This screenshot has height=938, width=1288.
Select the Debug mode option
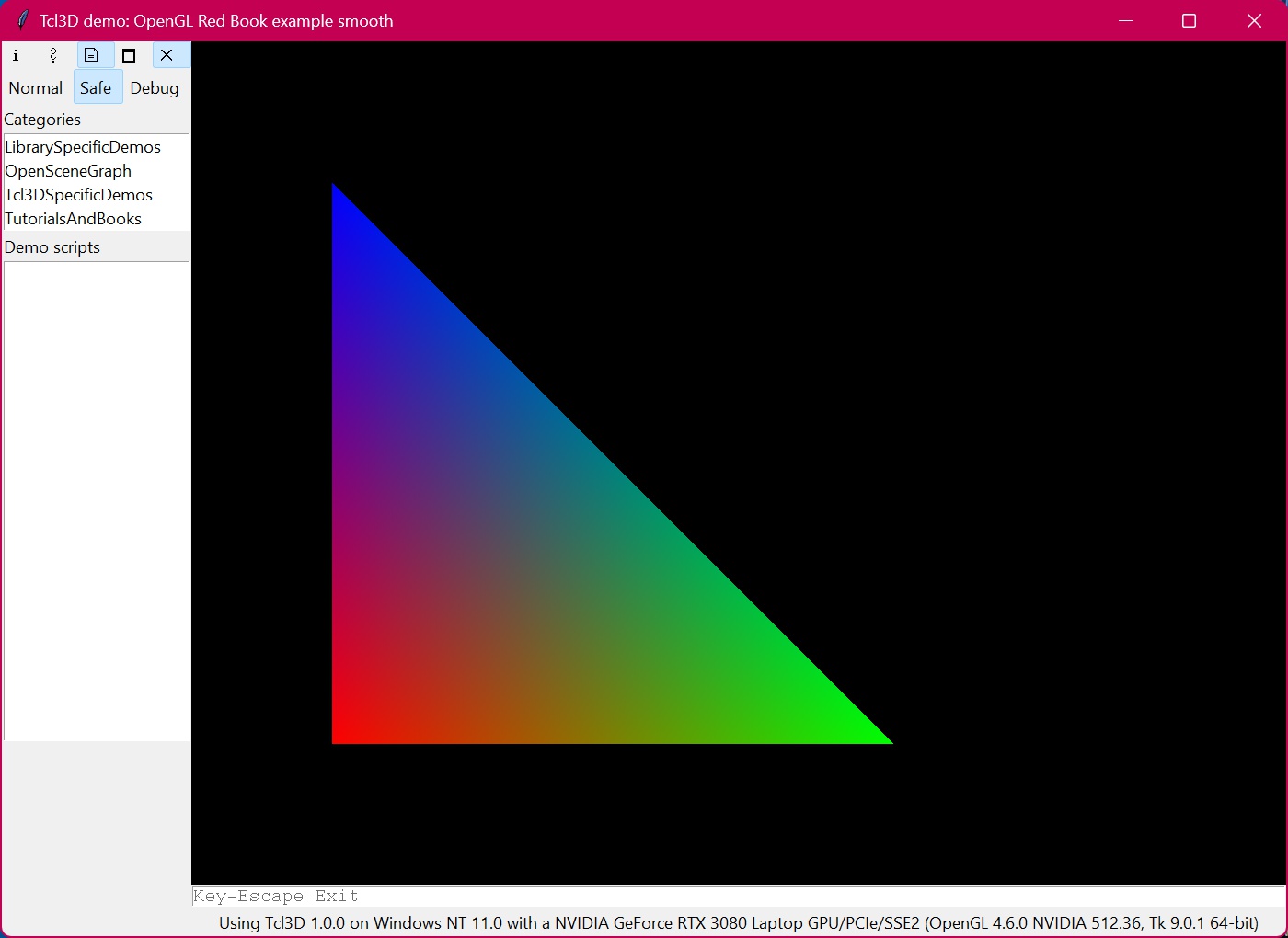[x=155, y=88]
